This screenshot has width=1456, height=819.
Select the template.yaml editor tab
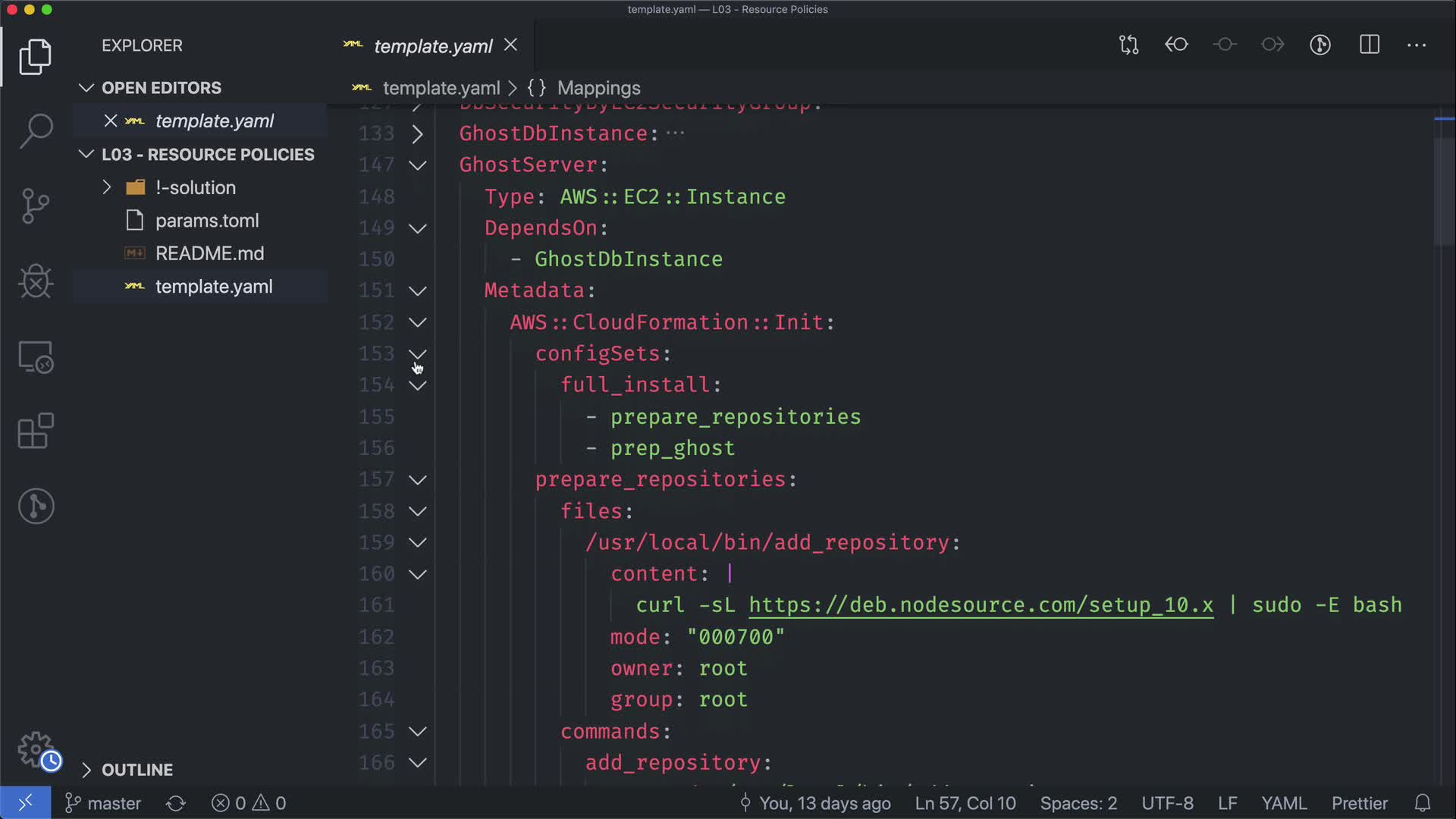point(433,46)
